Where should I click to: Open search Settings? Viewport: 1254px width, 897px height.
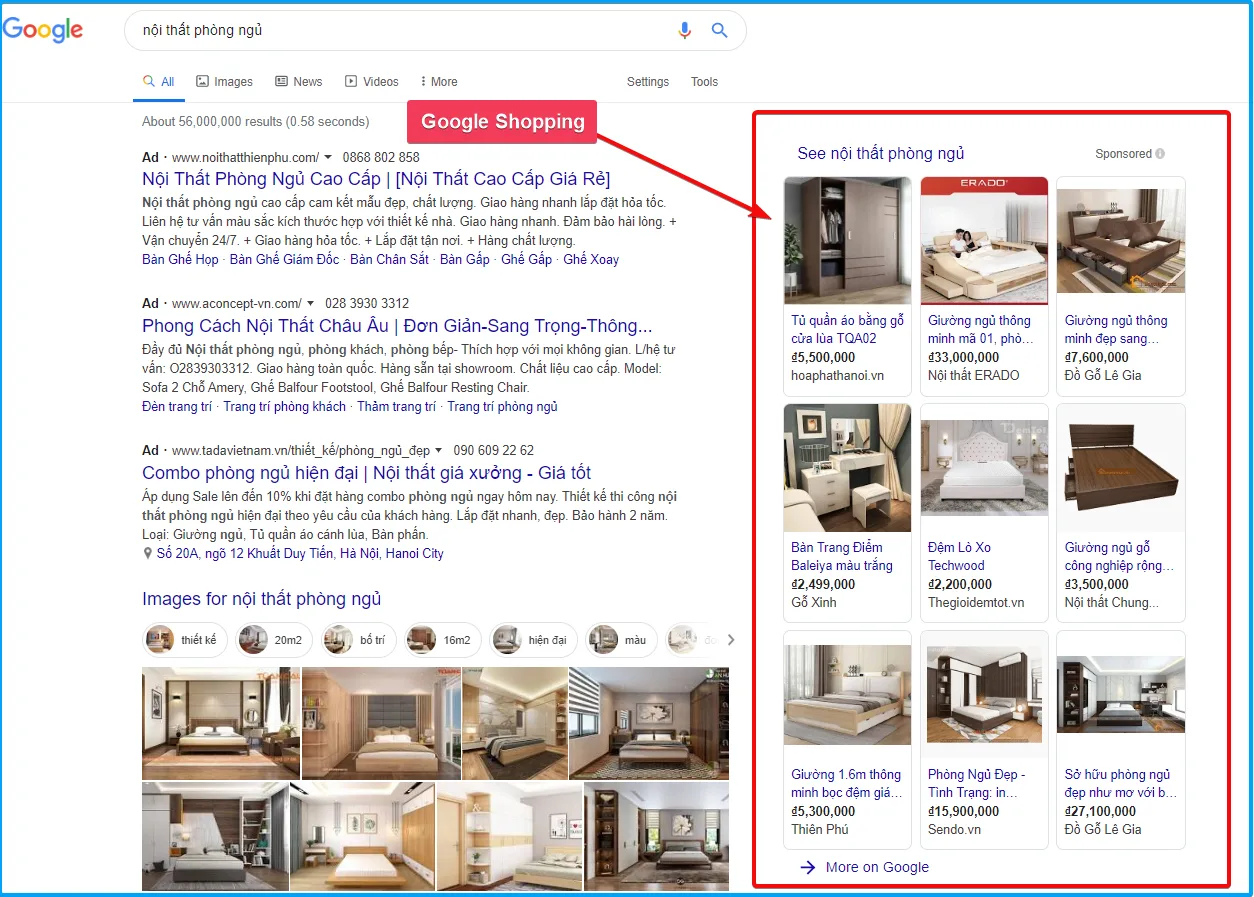648,82
